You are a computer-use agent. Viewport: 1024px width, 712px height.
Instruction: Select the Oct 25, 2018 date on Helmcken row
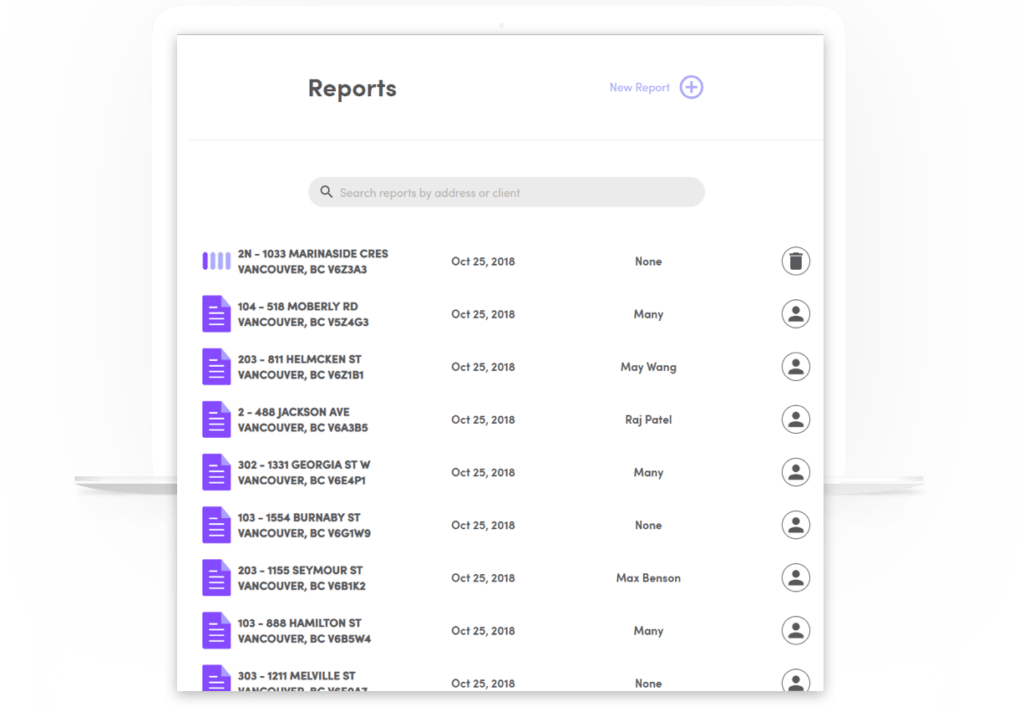click(x=483, y=366)
